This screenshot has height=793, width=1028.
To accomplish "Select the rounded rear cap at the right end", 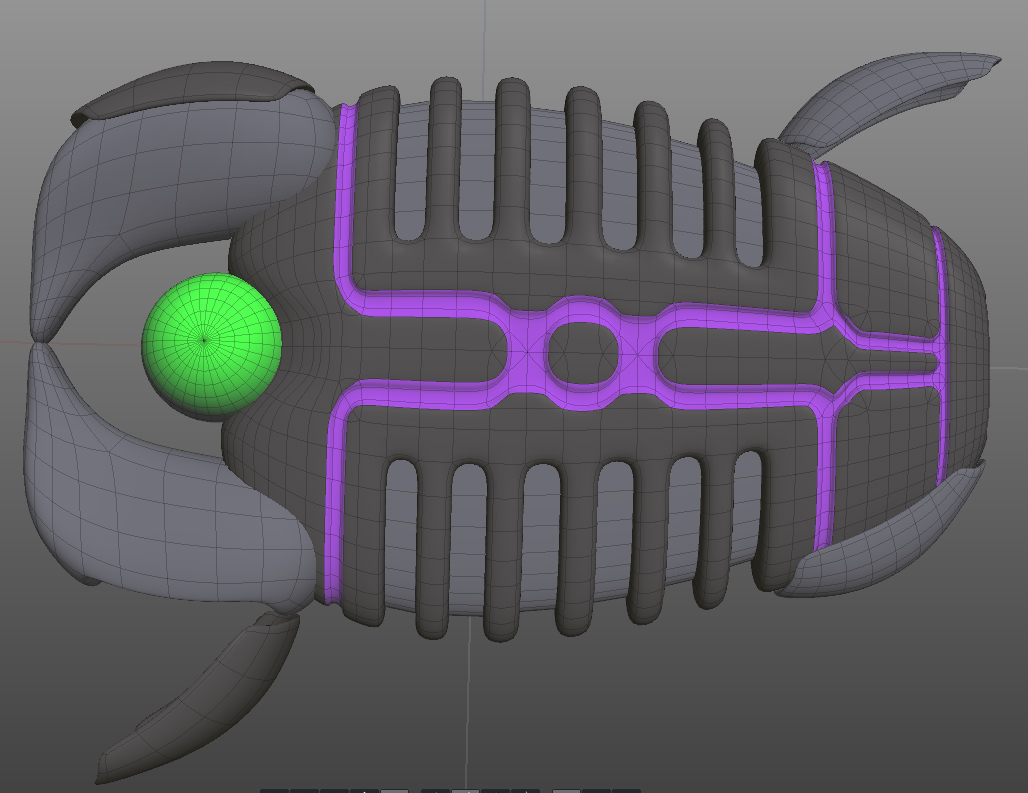I will click(x=968, y=350).
